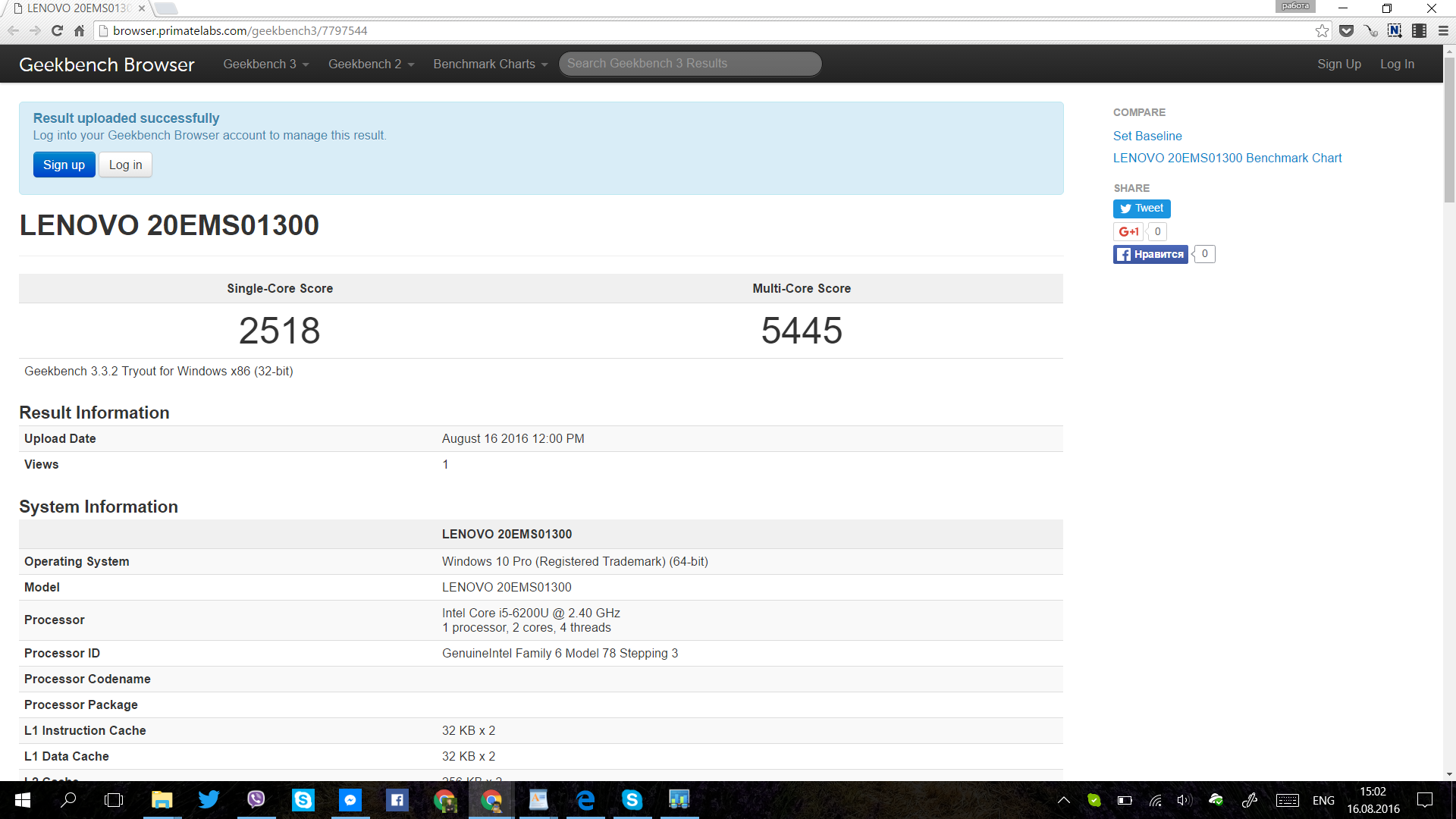Select the GenuineIntel Family 6 processor ID
This screenshot has height=819, width=1456.
tap(560, 654)
